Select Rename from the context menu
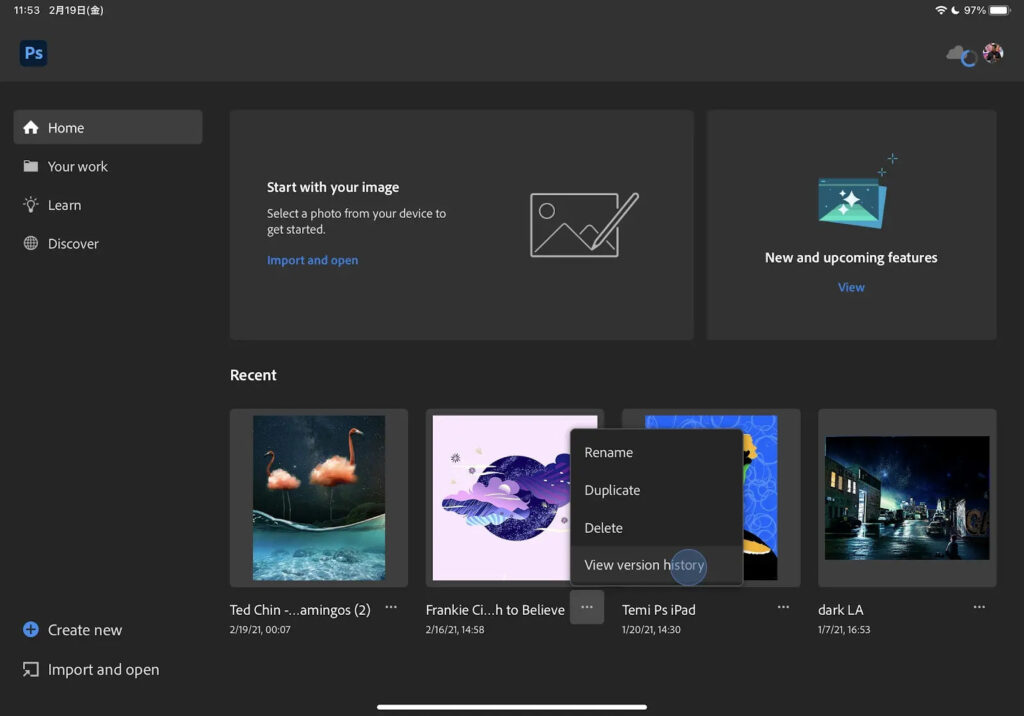This screenshot has width=1024, height=716. coord(608,452)
